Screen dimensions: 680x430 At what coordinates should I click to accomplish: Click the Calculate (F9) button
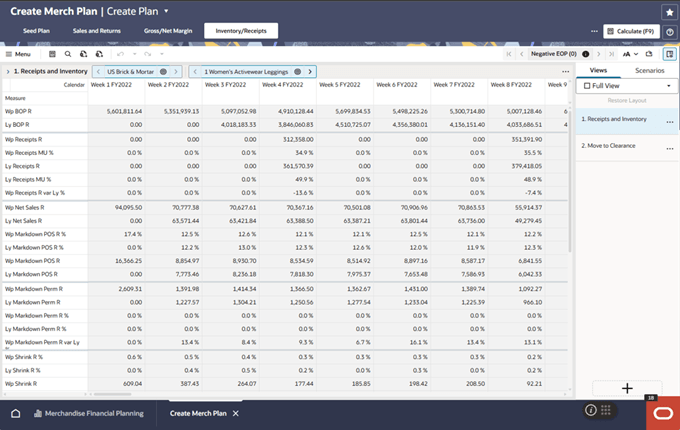click(631, 31)
